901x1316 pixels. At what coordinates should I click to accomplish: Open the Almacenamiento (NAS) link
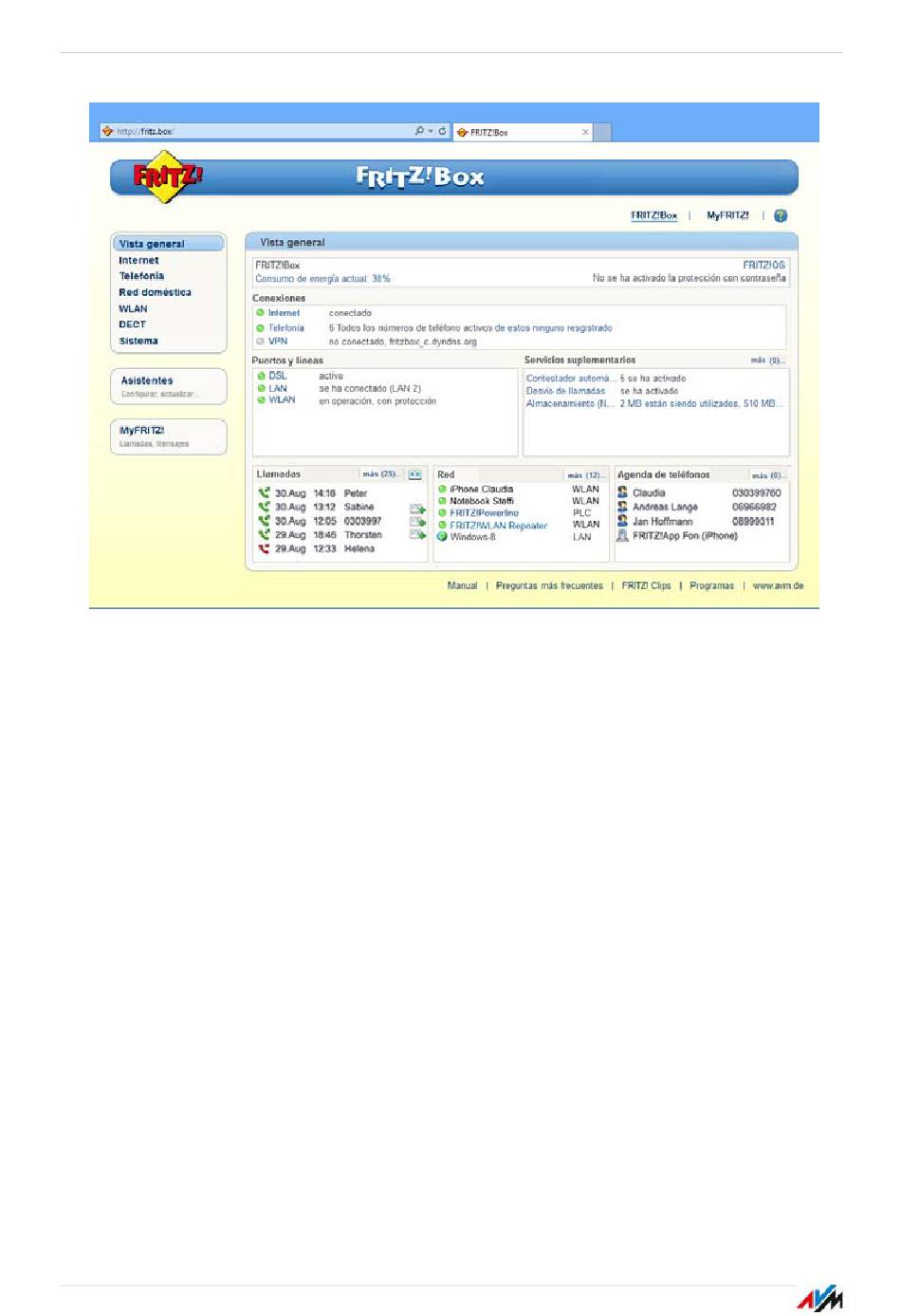(x=570, y=403)
